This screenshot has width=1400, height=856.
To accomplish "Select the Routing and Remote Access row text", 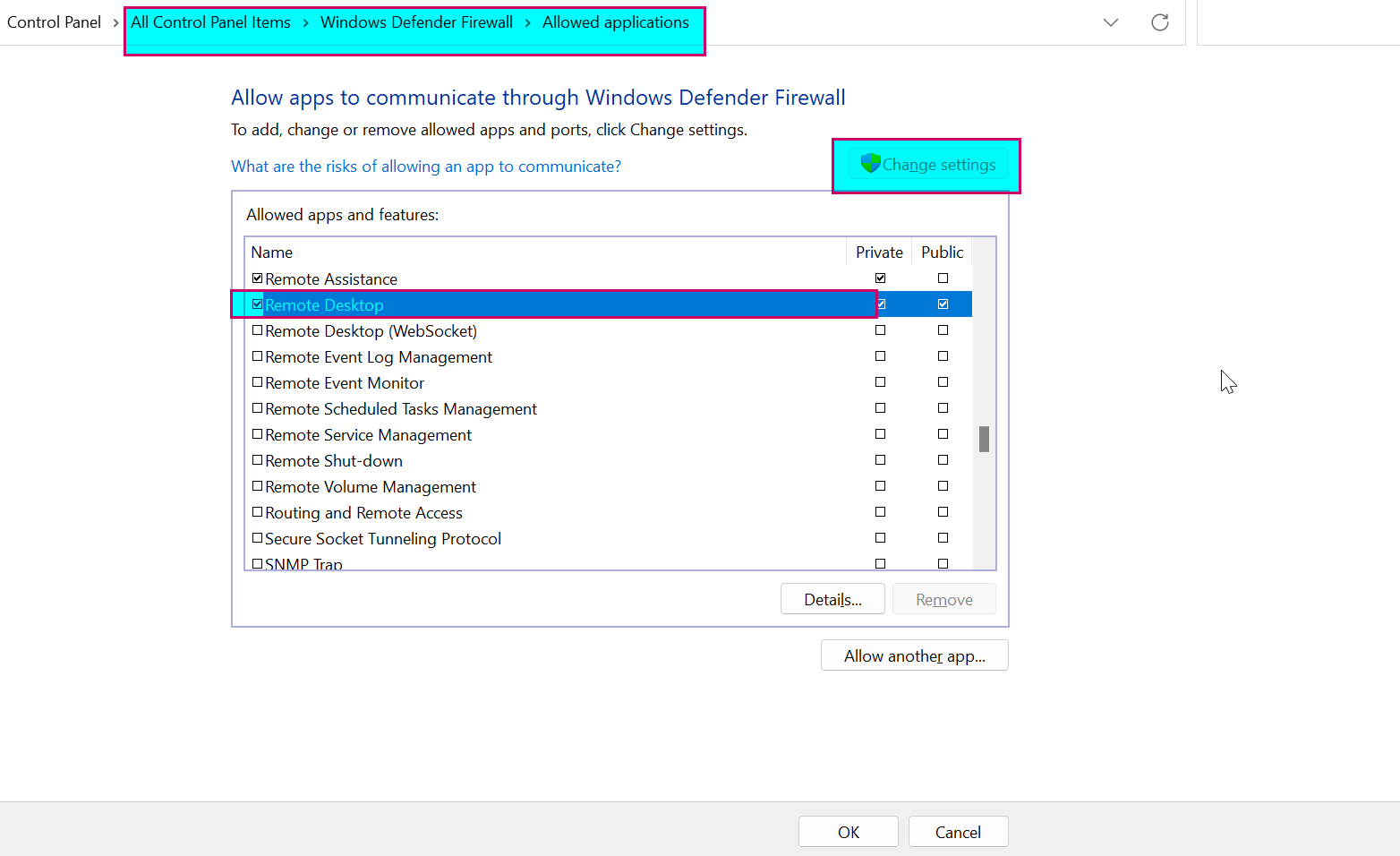I will tap(363, 513).
